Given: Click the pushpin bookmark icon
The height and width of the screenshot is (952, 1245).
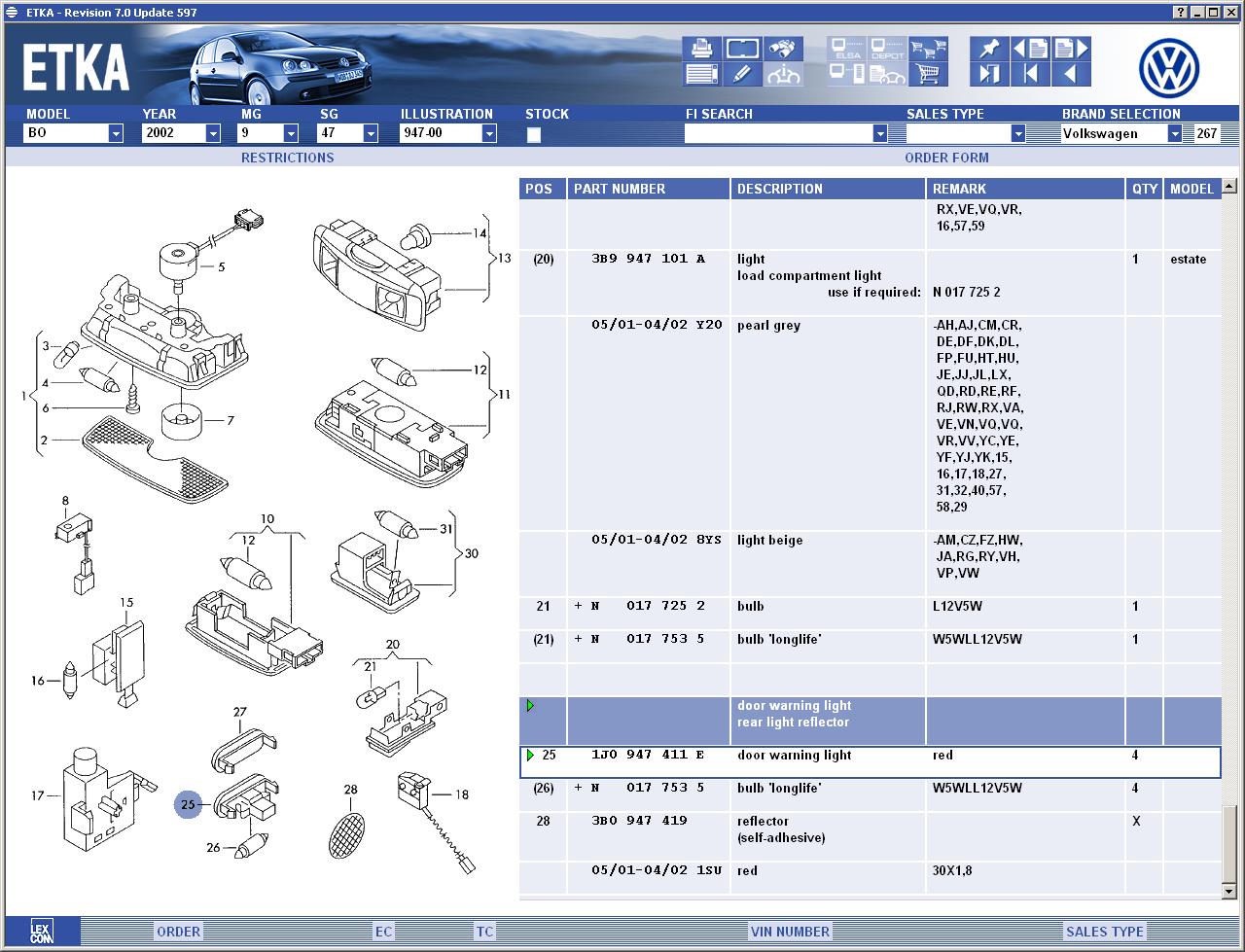Looking at the screenshot, I should coord(989,49).
